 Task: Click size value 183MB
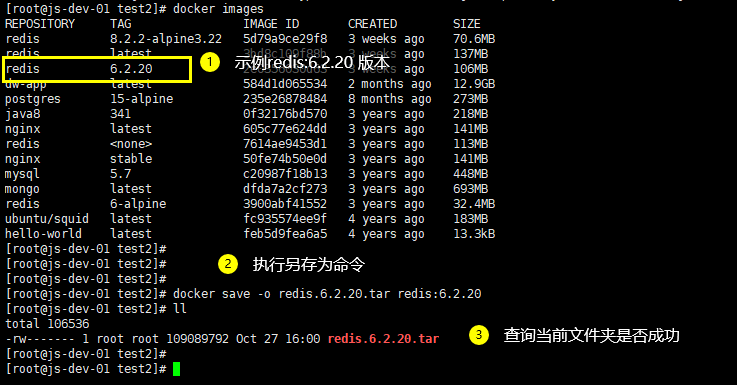pos(470,219)
